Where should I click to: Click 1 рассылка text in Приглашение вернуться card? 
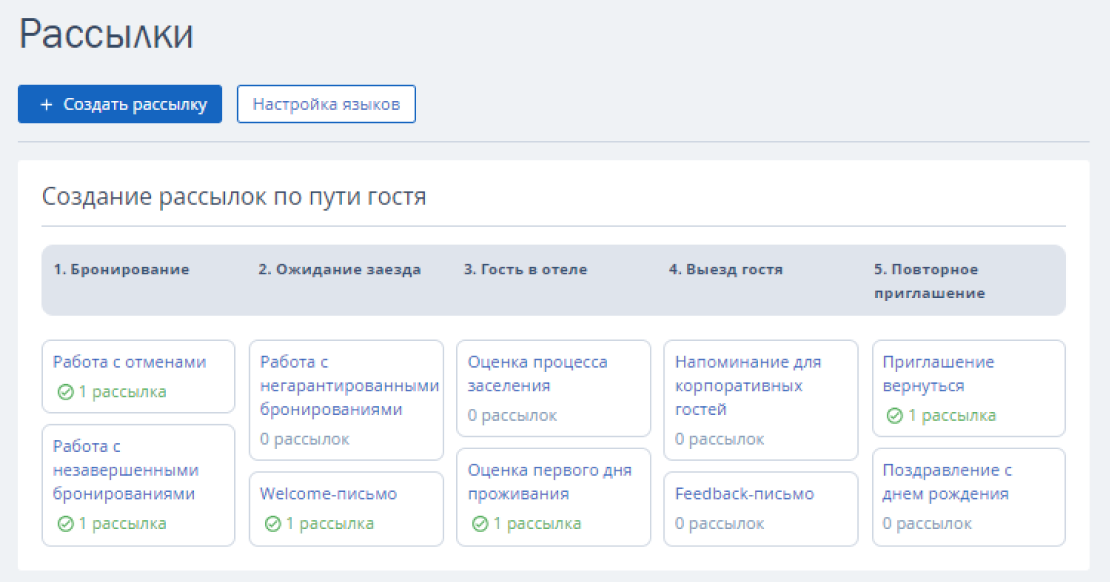pos(951,416)
